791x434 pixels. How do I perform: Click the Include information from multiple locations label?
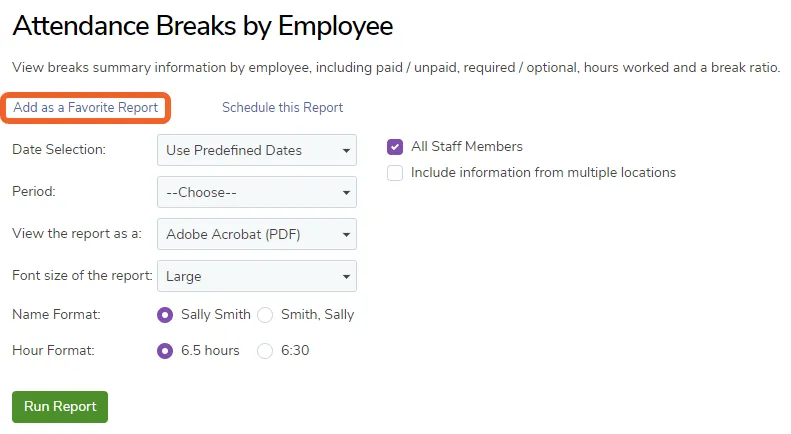point(543,173)
